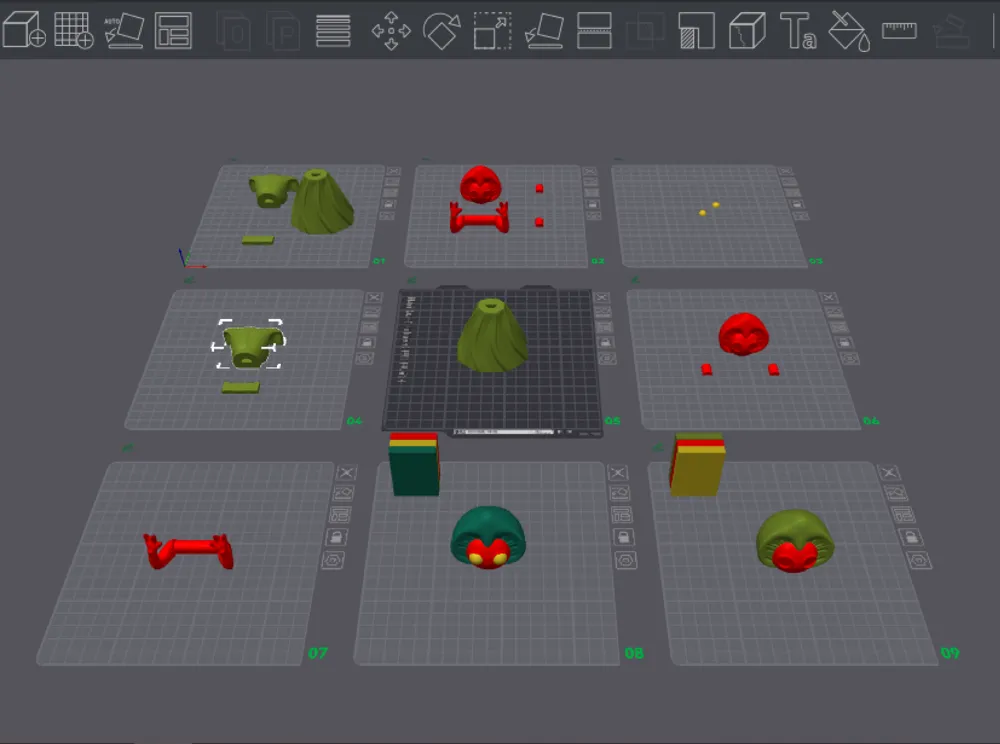
Task: Select the Measure ruler tool
Action: (899, 30)
